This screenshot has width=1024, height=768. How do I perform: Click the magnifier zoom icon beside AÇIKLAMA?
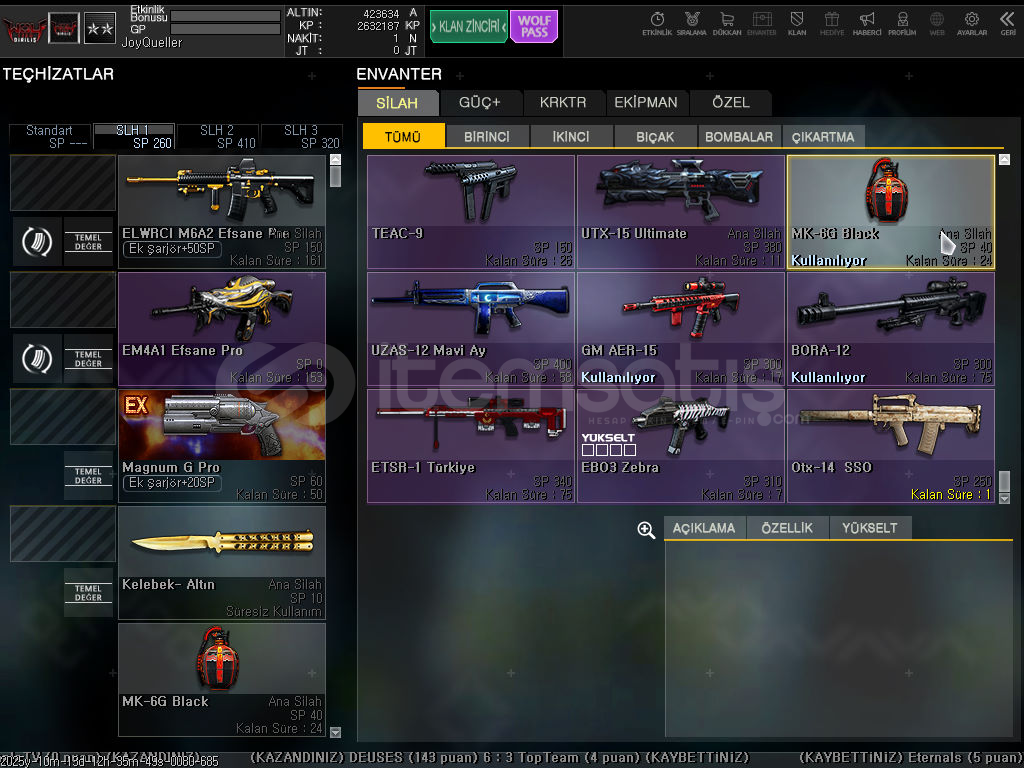coord(646,530)
